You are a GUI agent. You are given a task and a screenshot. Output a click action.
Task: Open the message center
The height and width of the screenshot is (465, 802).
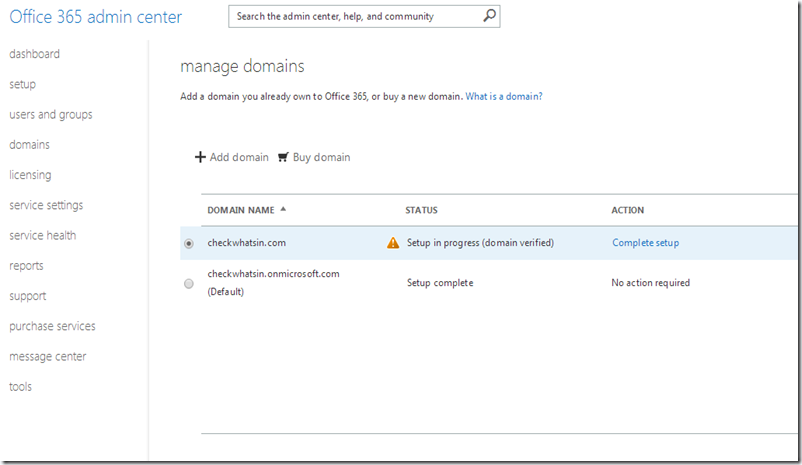pos(48,357)
